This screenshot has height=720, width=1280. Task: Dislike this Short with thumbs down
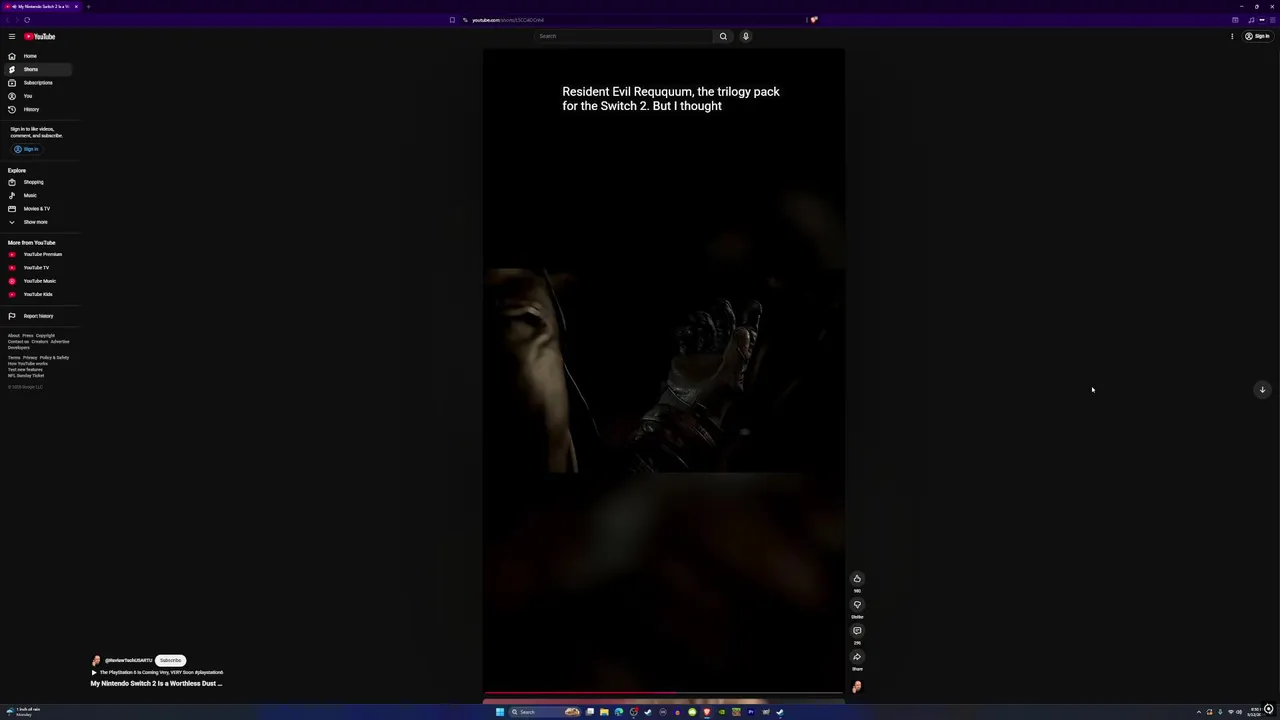(857, 605)
